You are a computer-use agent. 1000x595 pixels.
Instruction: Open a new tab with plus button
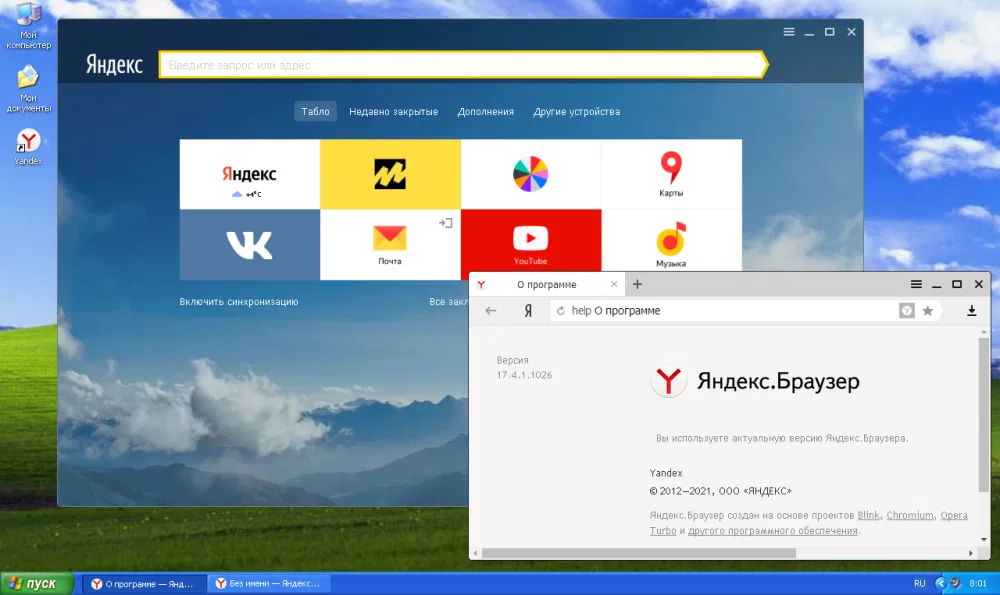(637, 284)
